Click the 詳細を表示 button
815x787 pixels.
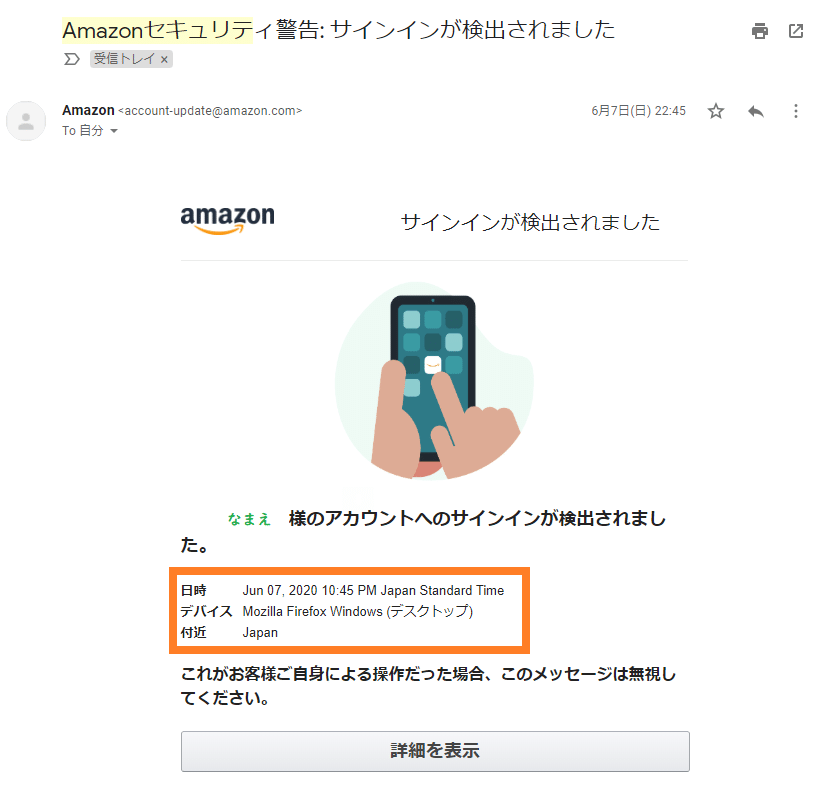[x=435, y=751]
